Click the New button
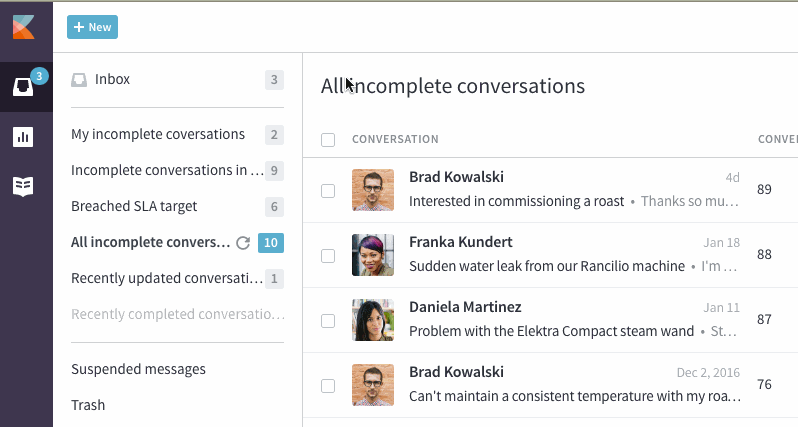Screen dimensions: 798x427 (x=92, y=27)
